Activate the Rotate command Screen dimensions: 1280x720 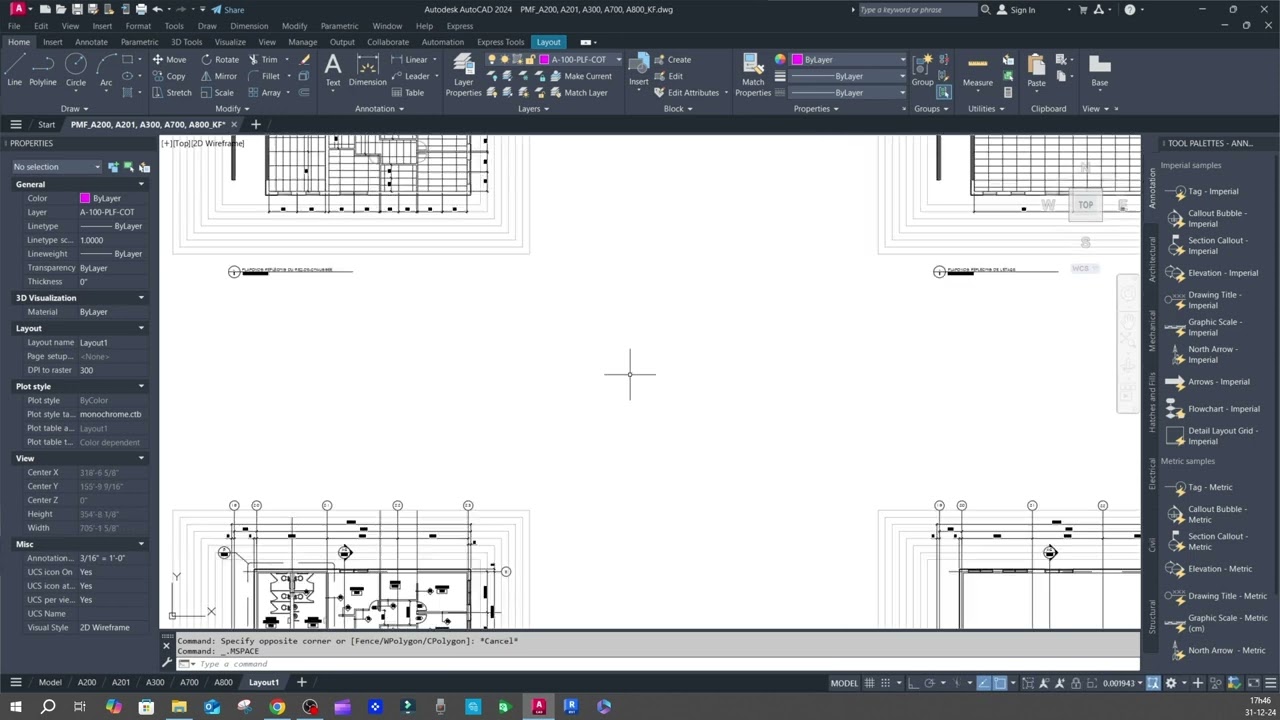219,59
